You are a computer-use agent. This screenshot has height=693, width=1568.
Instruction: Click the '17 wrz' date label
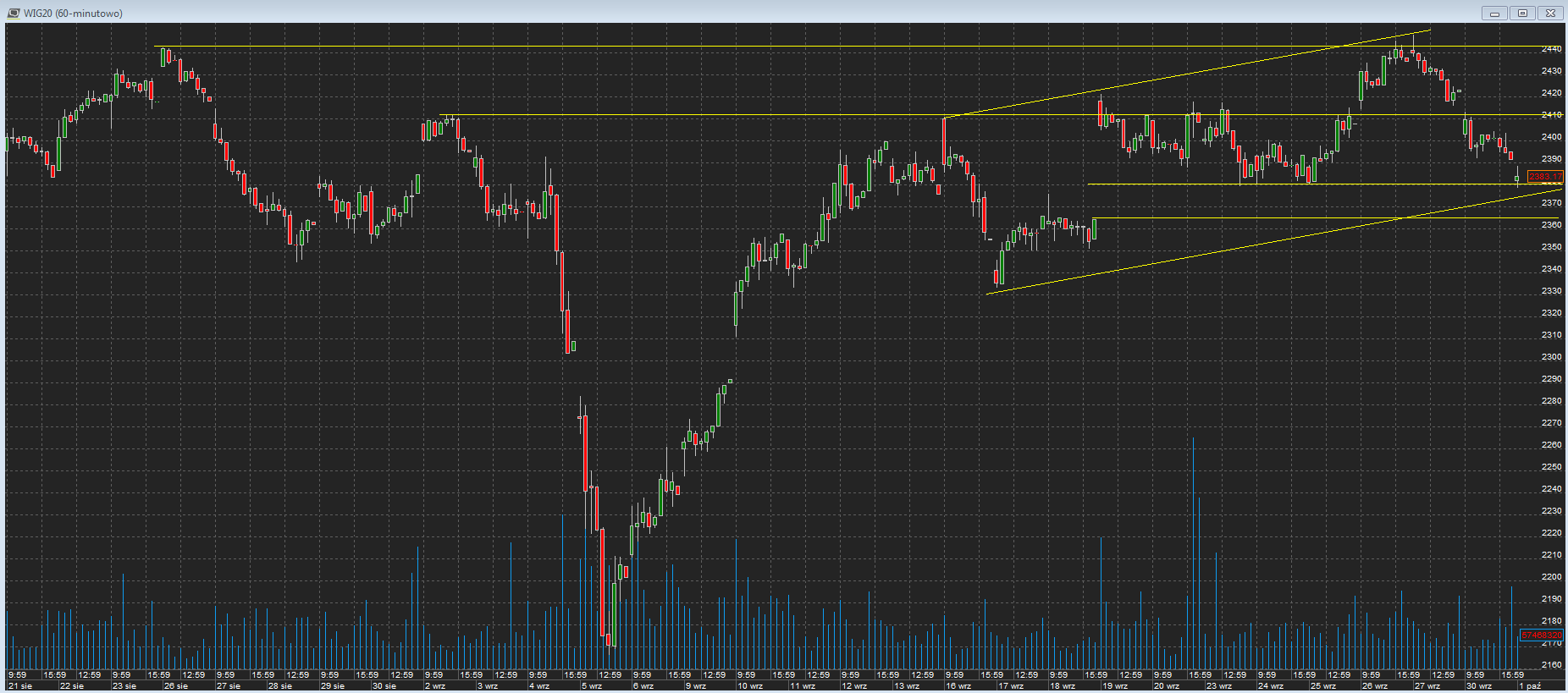[x=1011, y=686]
